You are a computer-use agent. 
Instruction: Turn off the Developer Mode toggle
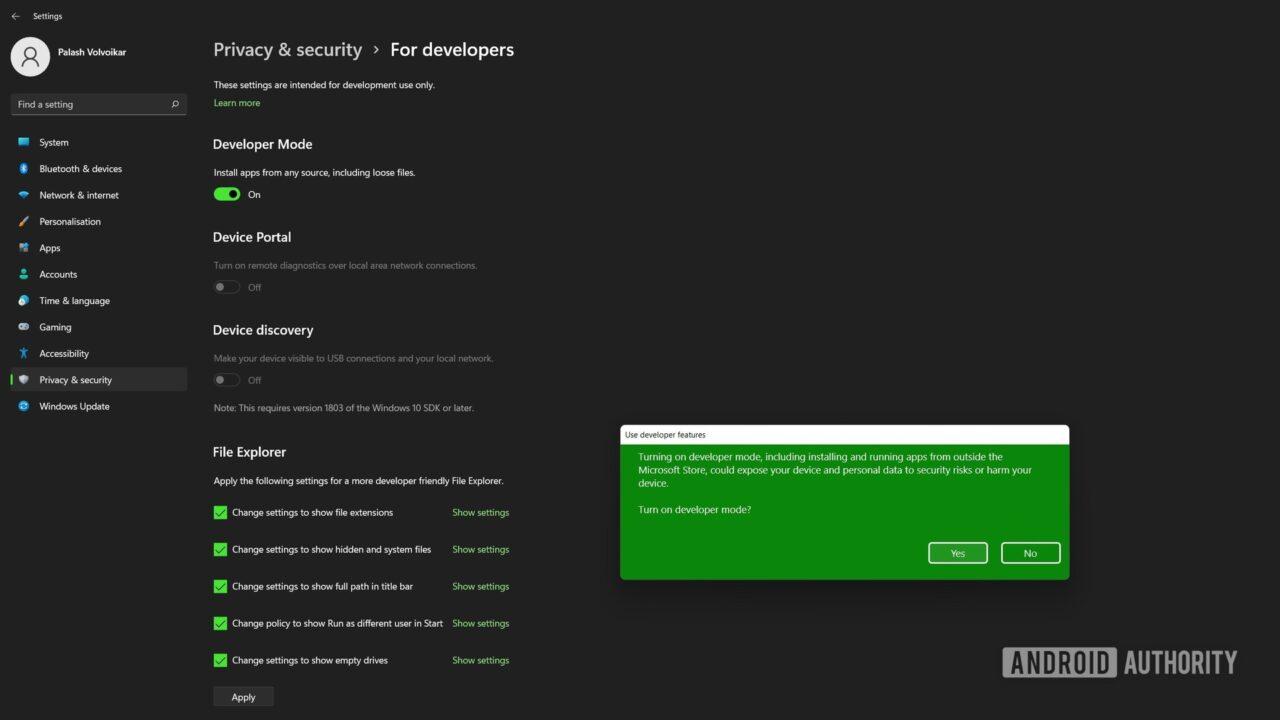pos(227,195)
